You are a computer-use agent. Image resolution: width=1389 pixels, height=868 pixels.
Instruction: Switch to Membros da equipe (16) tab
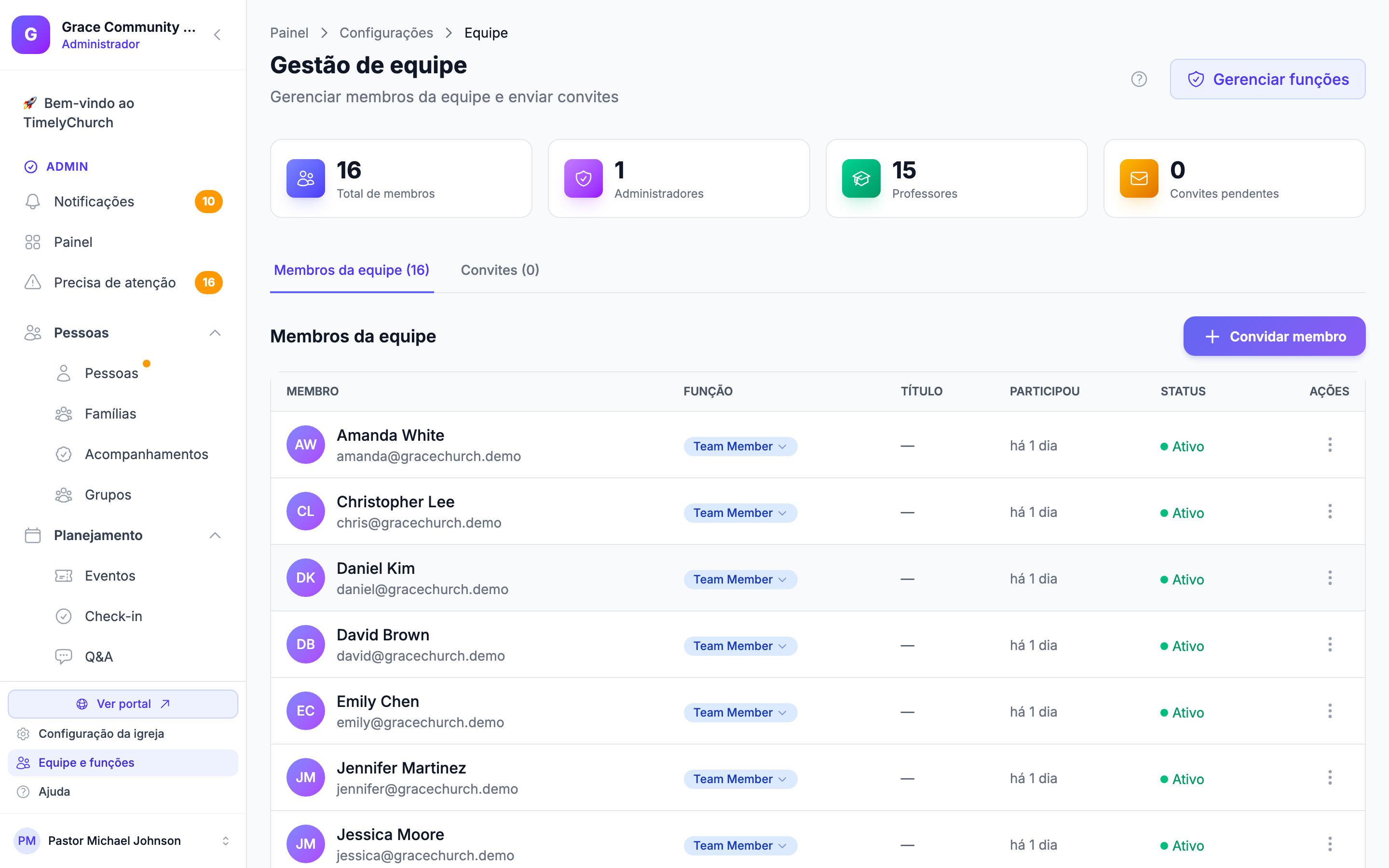pyautogui.click(x=351, y=270)
